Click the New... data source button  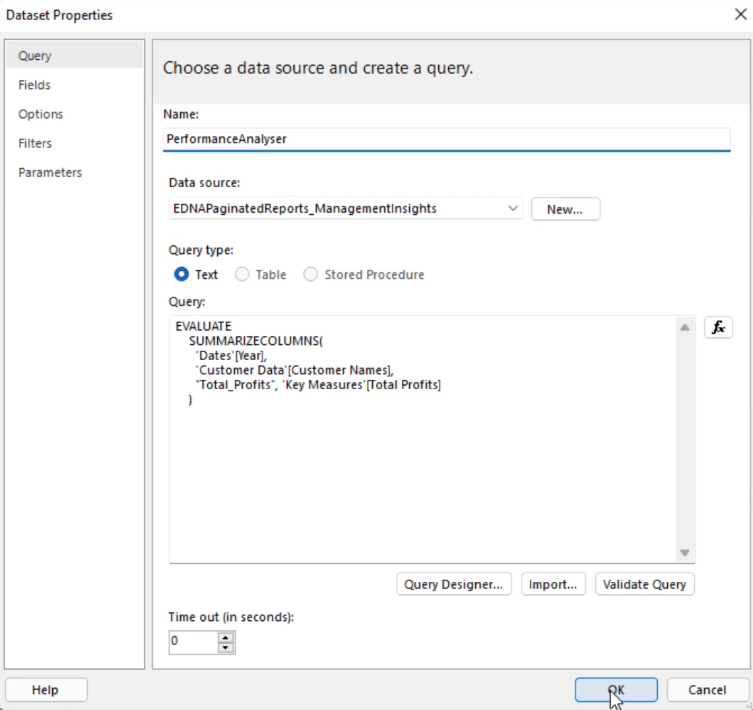click(565, 209)
